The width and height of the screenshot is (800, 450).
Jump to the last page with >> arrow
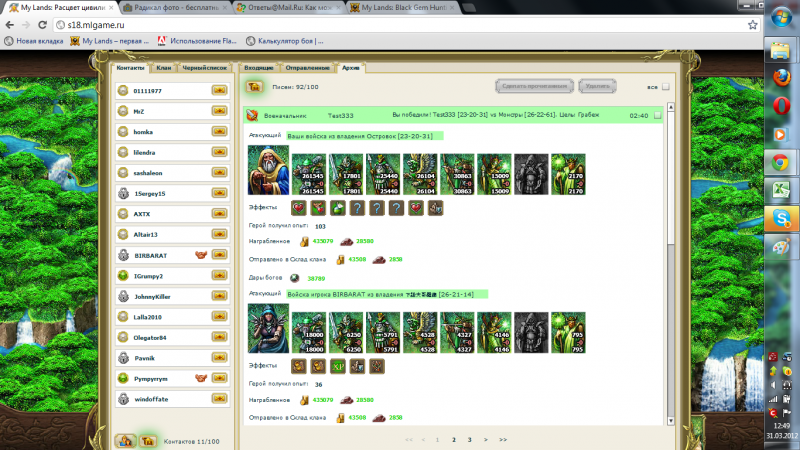click(x=503, y=439)
